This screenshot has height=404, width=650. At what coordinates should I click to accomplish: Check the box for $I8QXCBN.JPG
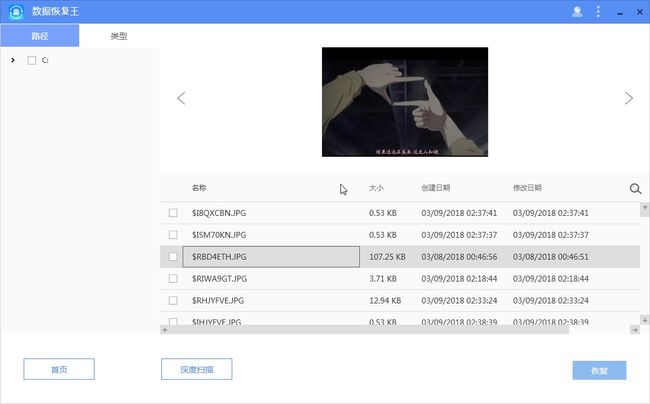(173, 213)
